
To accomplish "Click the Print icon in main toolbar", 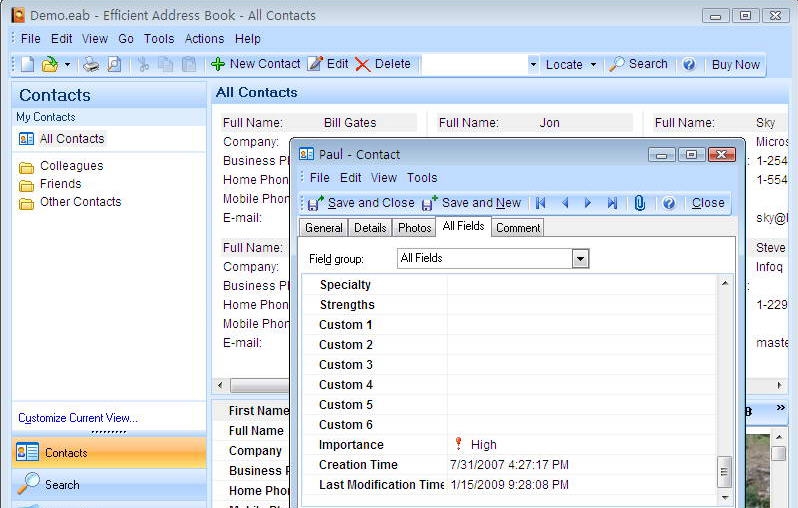I will point(91,64).
